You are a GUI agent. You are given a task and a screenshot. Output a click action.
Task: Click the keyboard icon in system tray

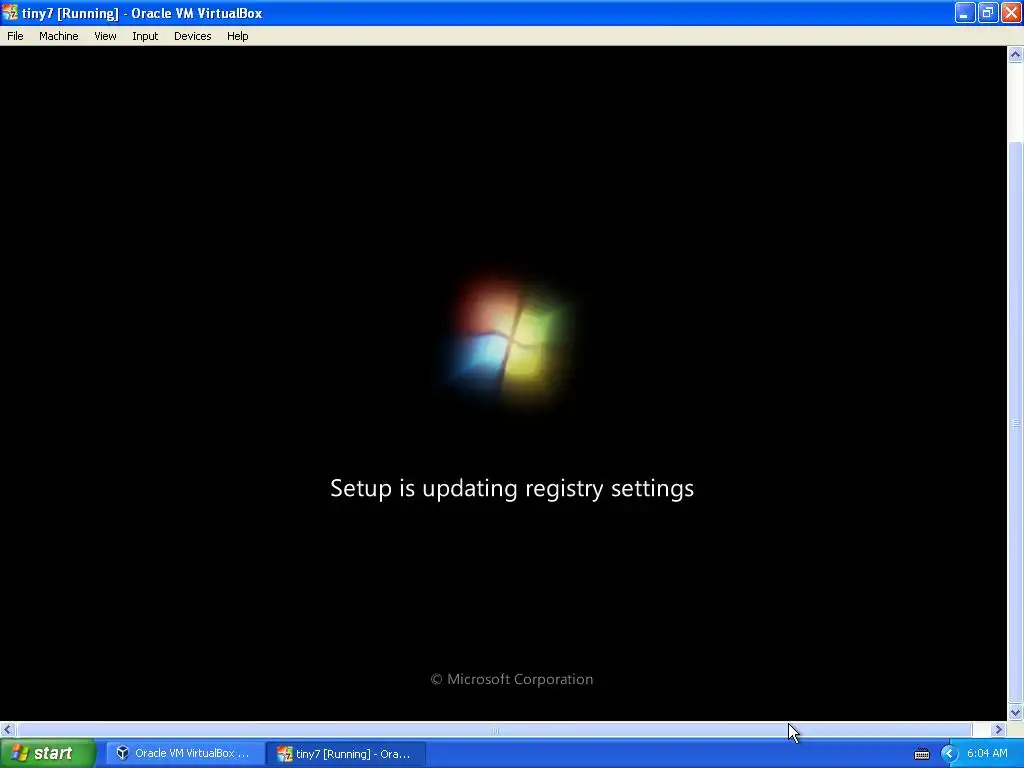(921, 754)
